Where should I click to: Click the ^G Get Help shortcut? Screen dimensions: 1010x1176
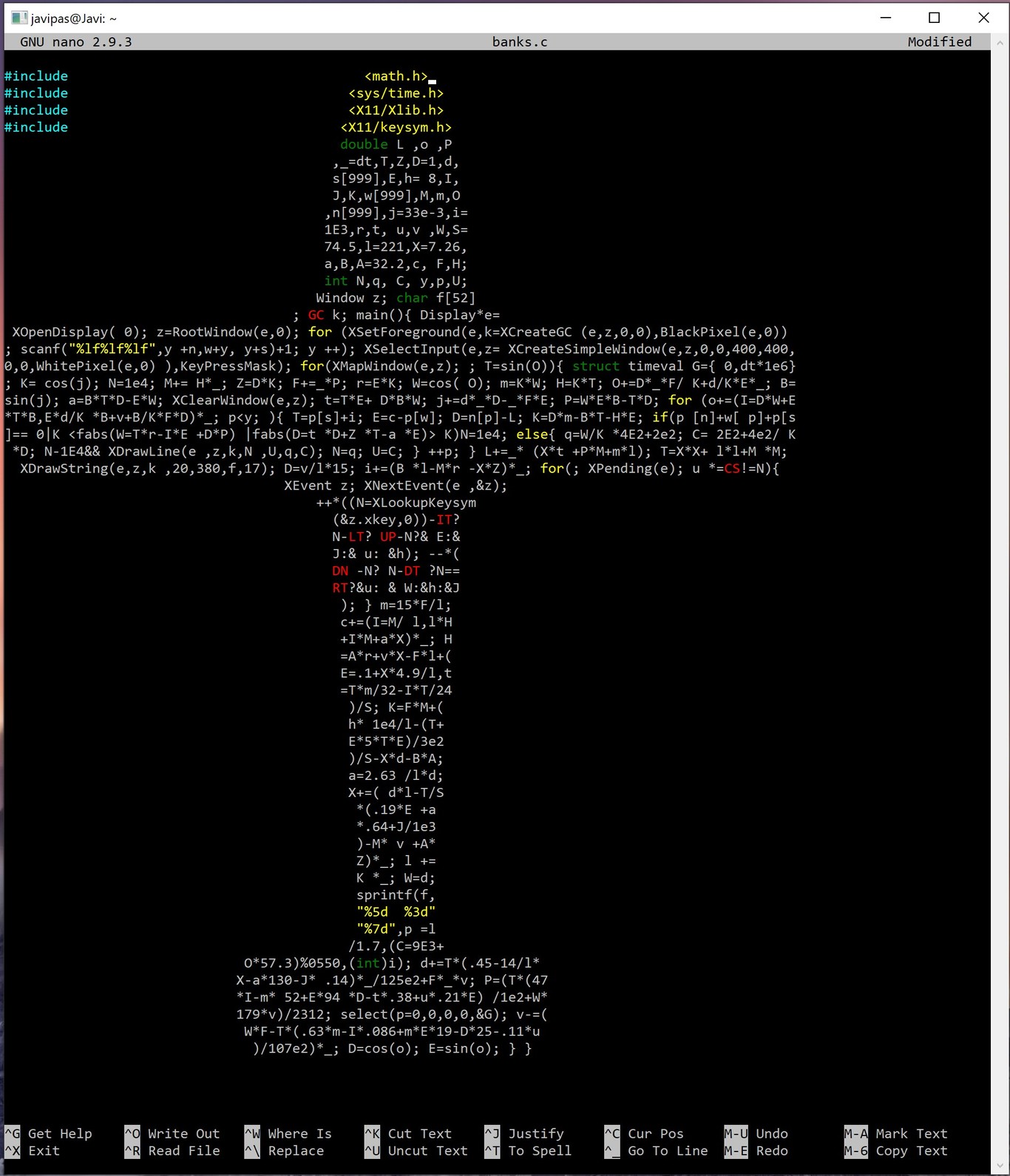[x=49, y=1134]
